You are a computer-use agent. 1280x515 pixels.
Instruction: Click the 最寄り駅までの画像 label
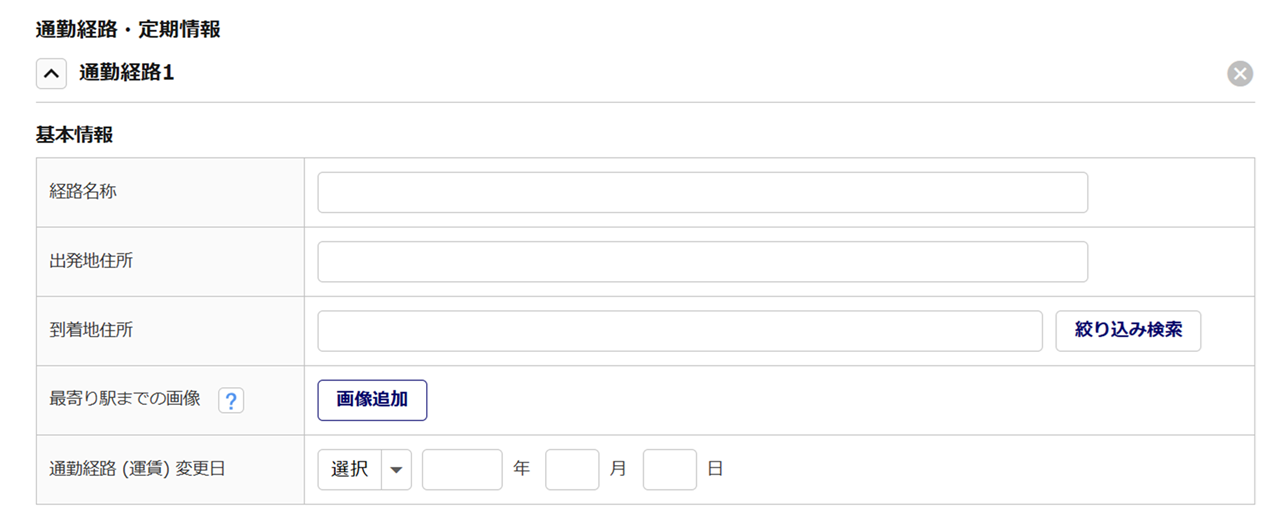[125, 399]
